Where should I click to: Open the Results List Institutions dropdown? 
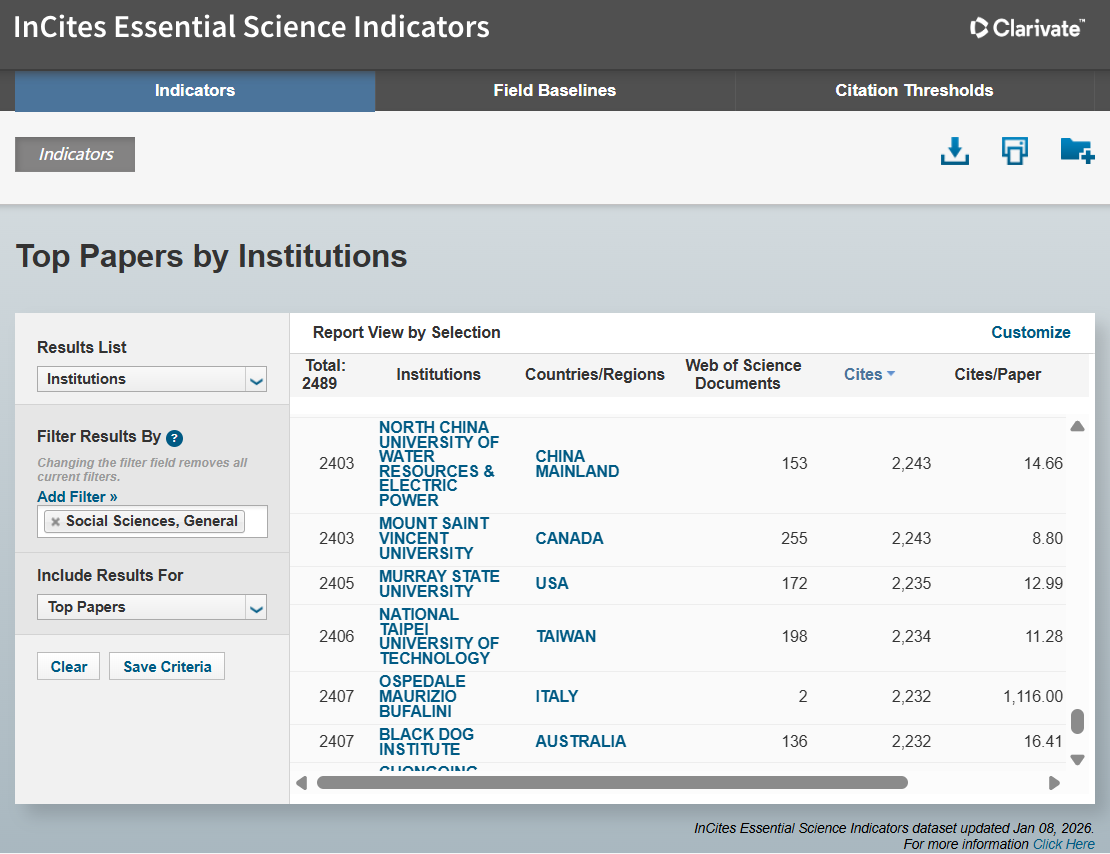point(256,380)
